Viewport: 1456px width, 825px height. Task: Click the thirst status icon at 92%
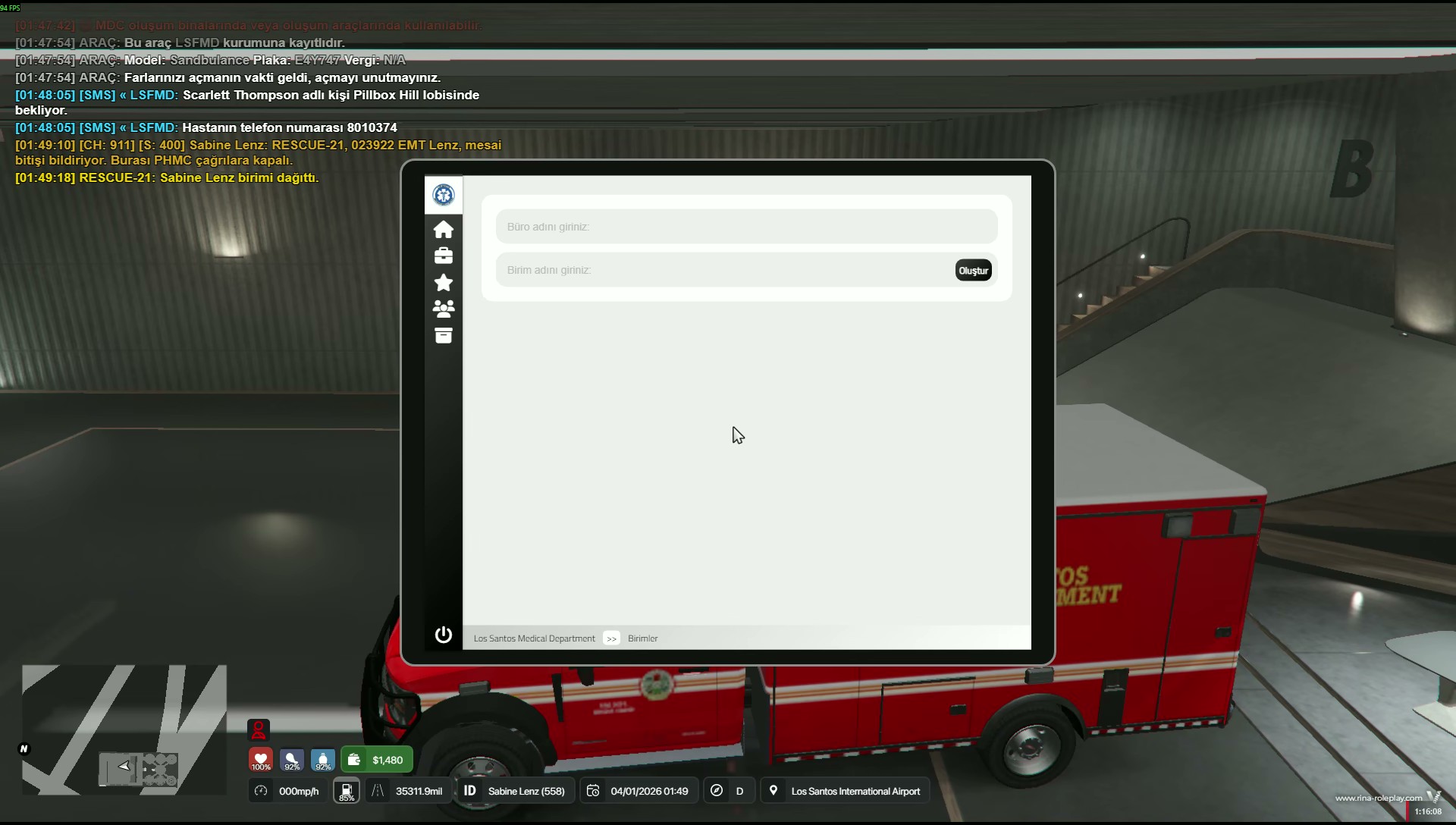pos(323,760)
